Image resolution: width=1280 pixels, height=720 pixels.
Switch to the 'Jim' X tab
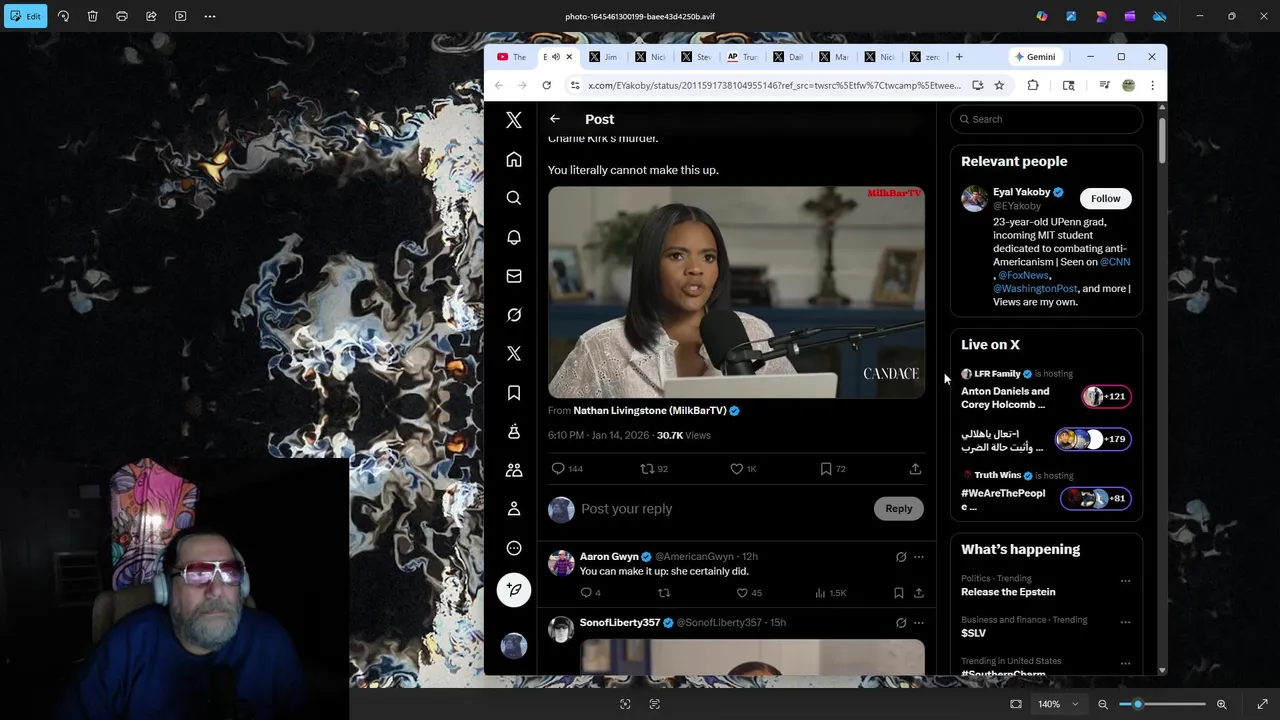pos(603,57)
